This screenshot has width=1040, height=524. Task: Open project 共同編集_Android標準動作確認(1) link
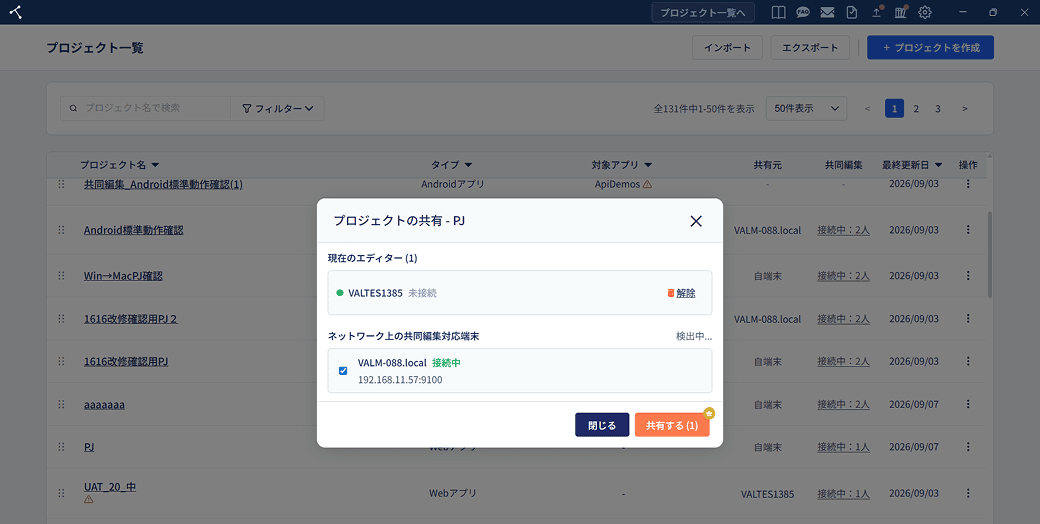pos(163,184)
